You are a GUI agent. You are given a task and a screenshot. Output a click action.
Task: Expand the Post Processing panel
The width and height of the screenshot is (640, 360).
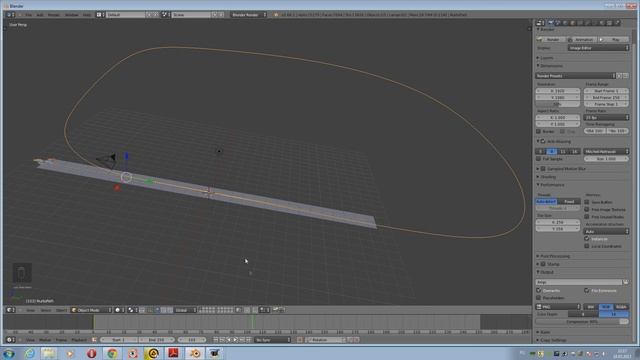[x=554, y=256]
